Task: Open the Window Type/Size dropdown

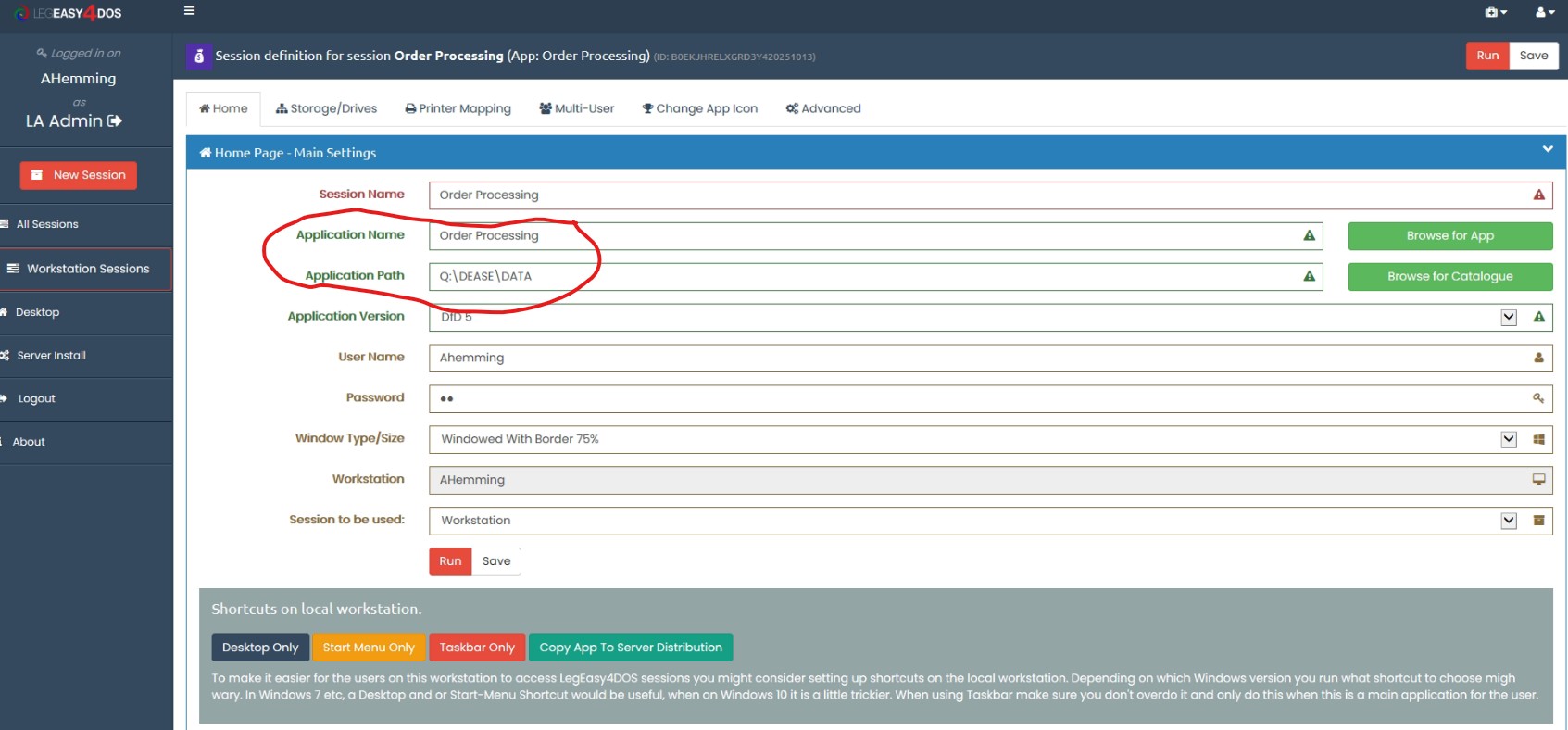Action: click(x=1509, y=439)
